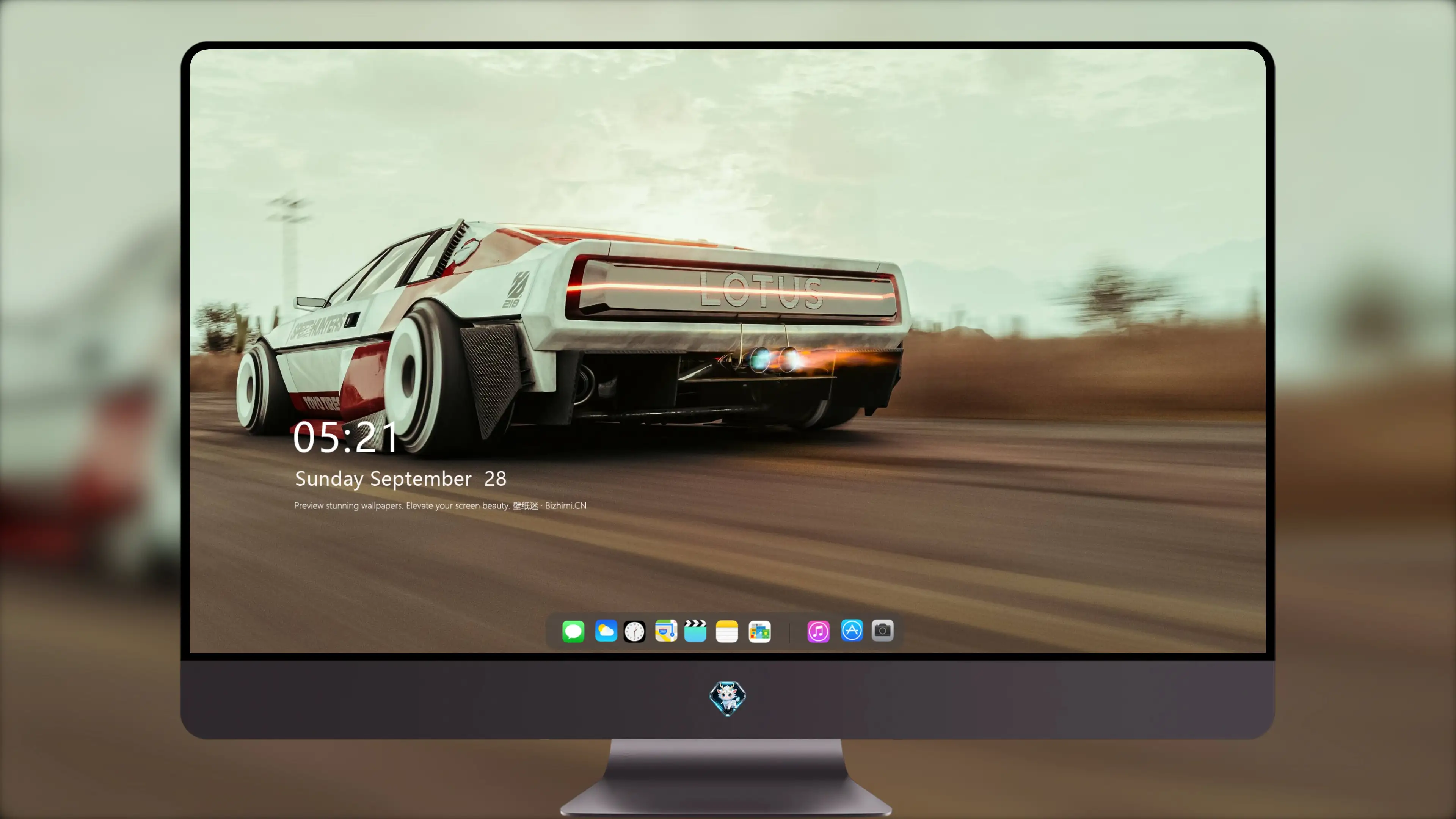Open the Clock app in the dock
This screenshot has height=819, width=1456.
click(x=634, y=631)
